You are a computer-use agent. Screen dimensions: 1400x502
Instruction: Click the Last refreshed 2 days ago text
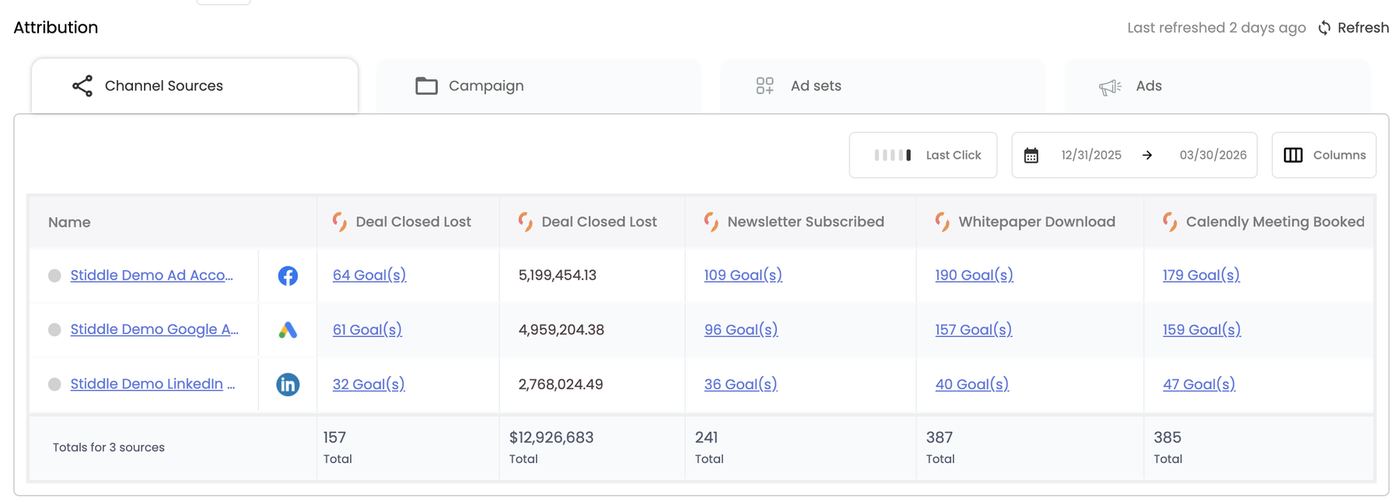click(x=1216, y=28)
